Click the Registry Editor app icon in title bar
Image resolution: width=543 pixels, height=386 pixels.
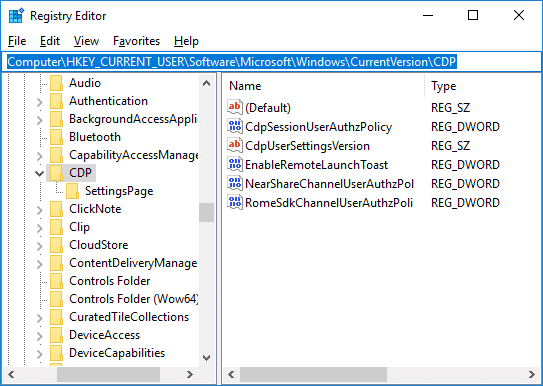[16, 16]
